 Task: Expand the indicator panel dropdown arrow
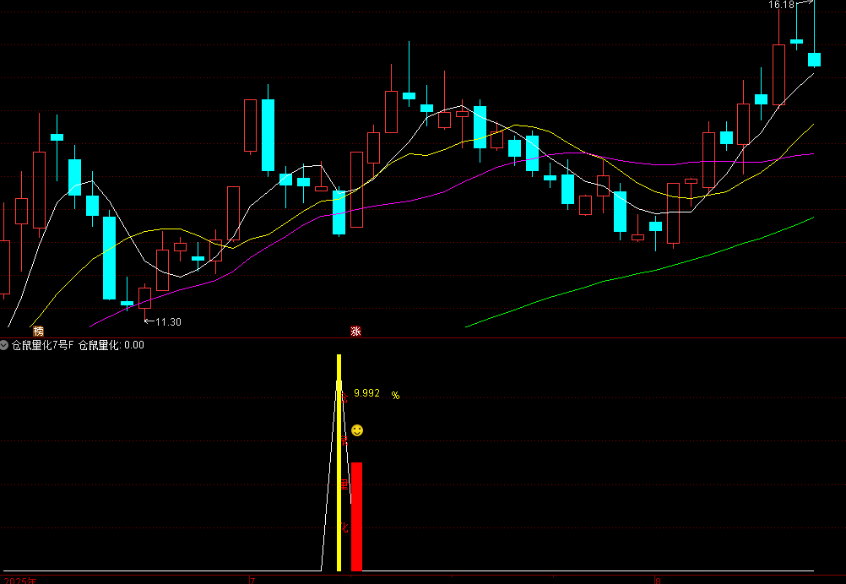click(4, 345)
